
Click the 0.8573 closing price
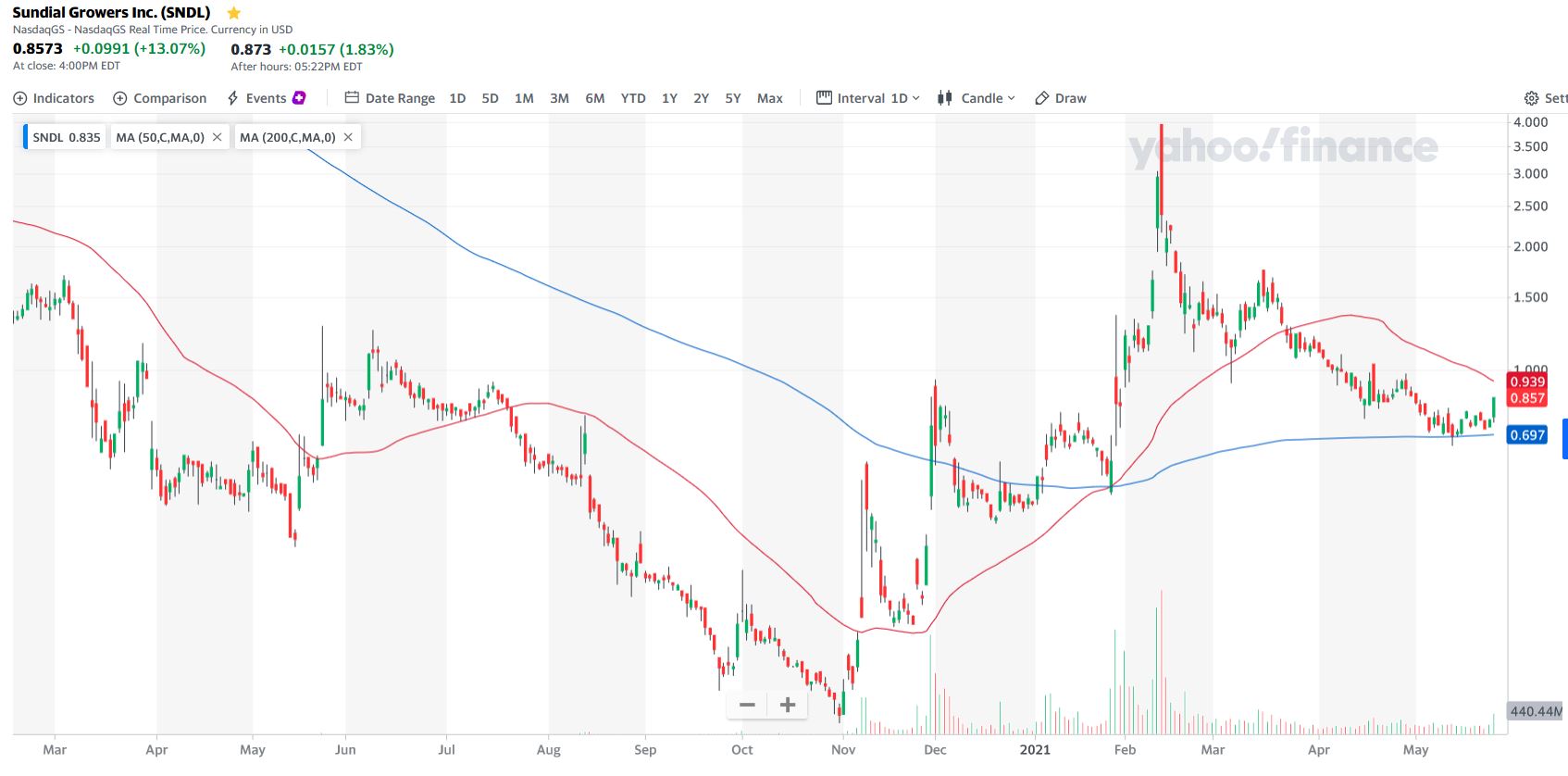click(38, 48)
